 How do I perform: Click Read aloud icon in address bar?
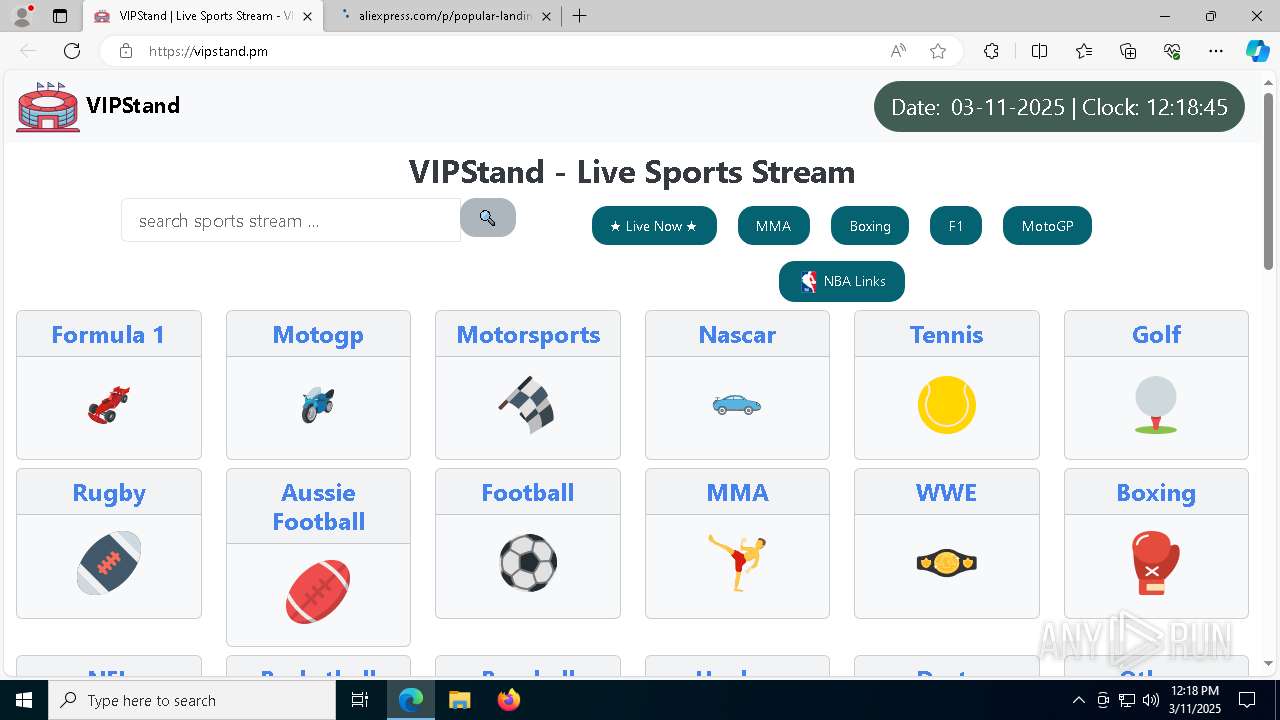tap(898, 51)
